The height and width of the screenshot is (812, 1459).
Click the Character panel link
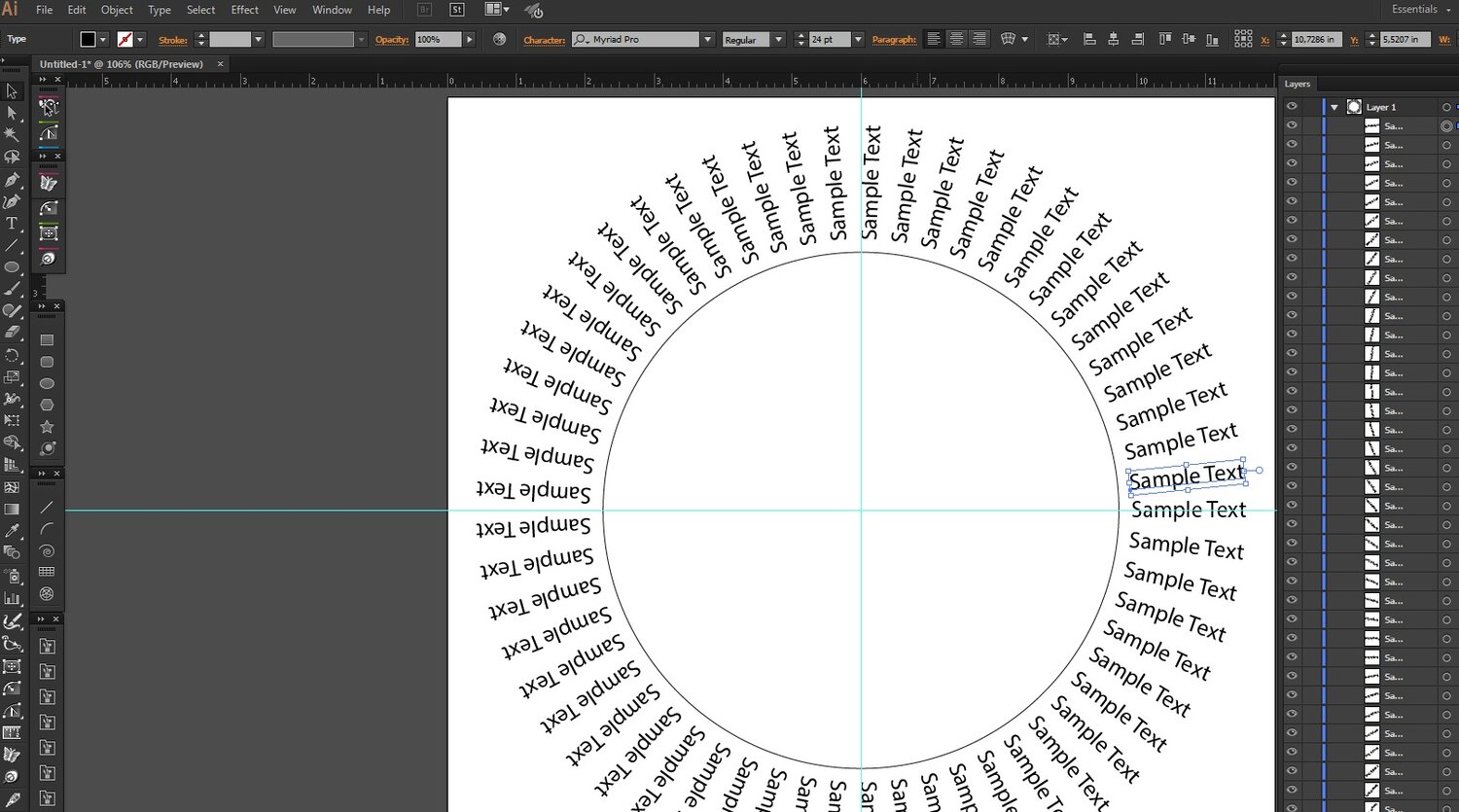544,40
